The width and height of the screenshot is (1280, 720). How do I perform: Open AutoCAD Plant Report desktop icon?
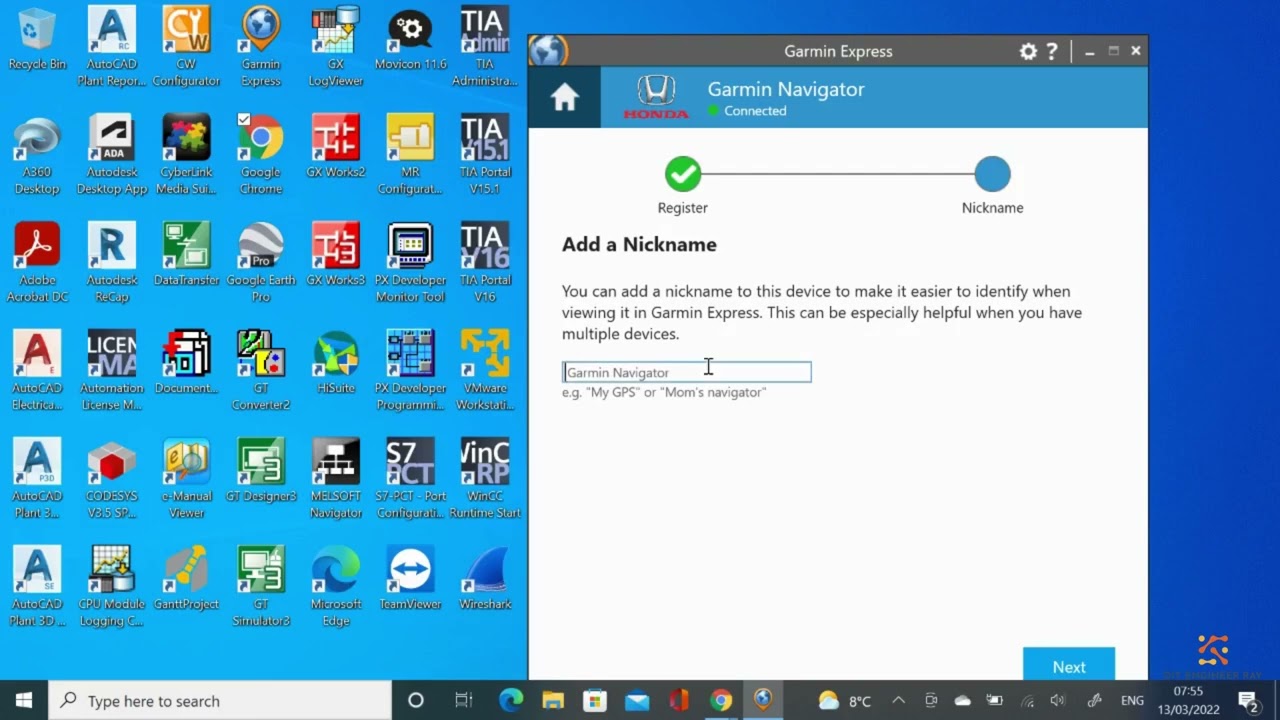pos(112,47)
